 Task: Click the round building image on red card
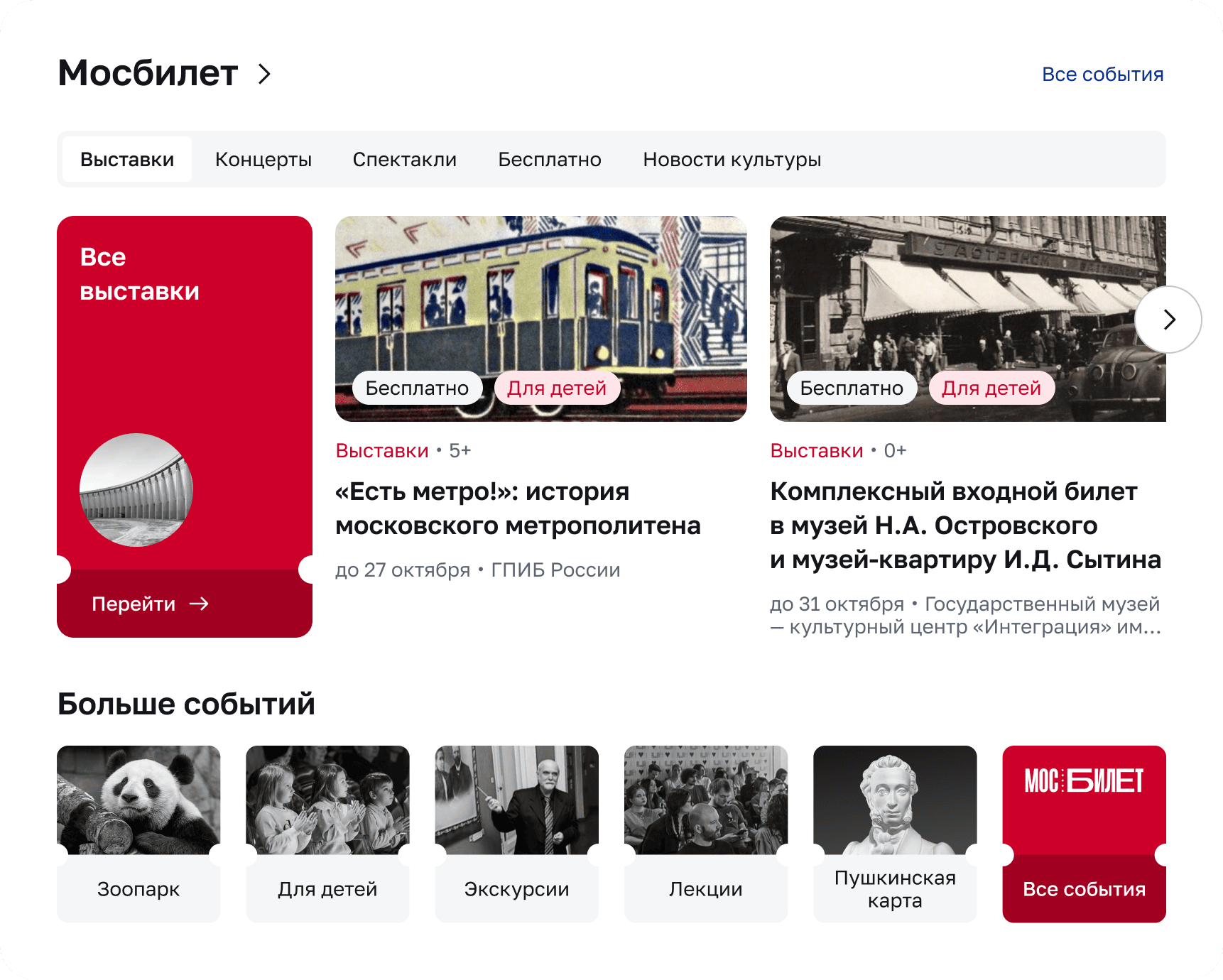click(136, 490)
